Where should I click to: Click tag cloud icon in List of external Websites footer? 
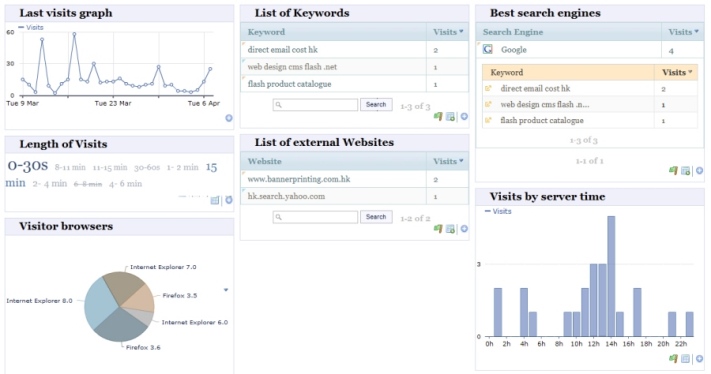coord(438,229)
